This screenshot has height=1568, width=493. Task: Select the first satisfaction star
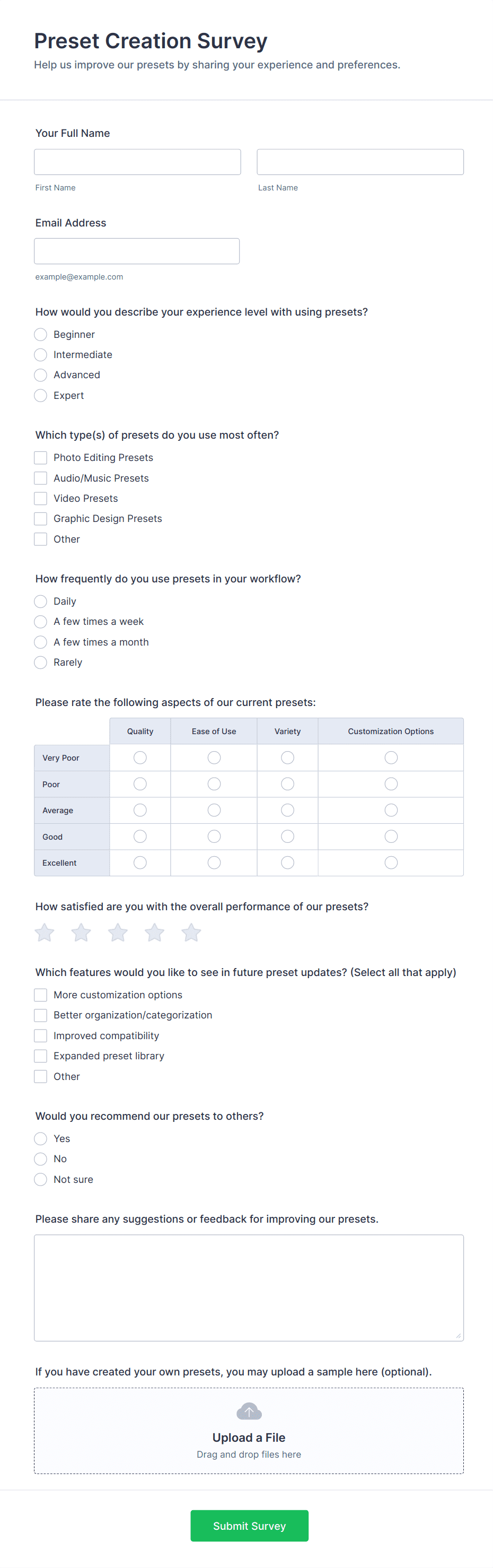(44, 933)
